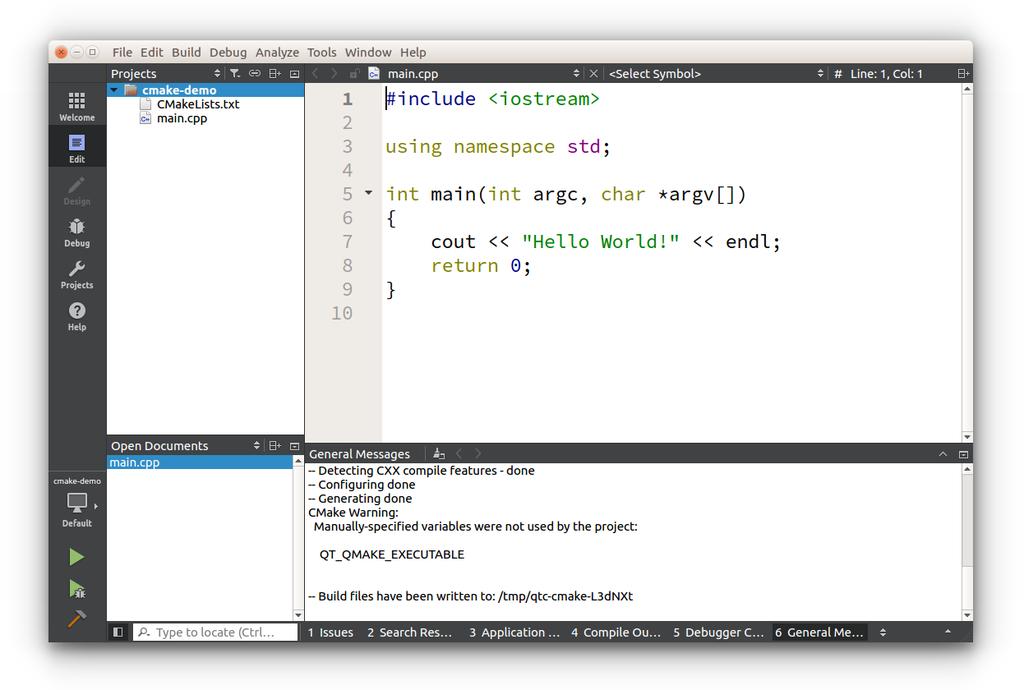Close the Open Documents pane
The height and width of the screenshot is (690, 1024).
point(295,446)
